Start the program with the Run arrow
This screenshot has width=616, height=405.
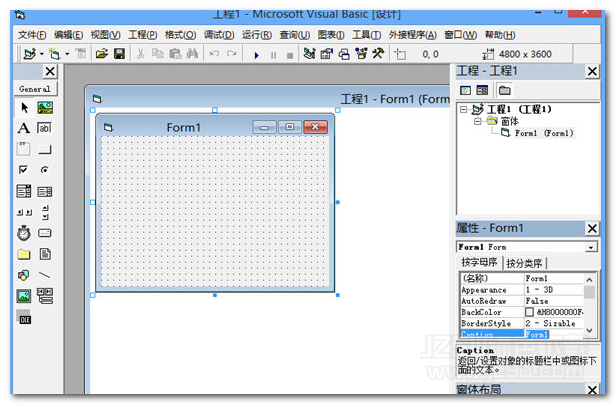coord(257,55)
